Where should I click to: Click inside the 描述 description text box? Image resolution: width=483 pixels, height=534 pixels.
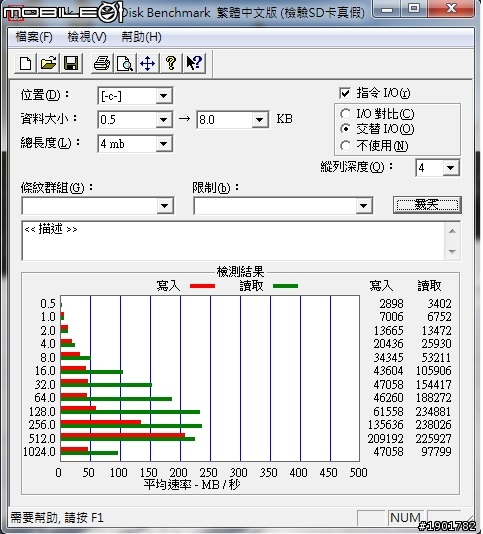point(233,241)
